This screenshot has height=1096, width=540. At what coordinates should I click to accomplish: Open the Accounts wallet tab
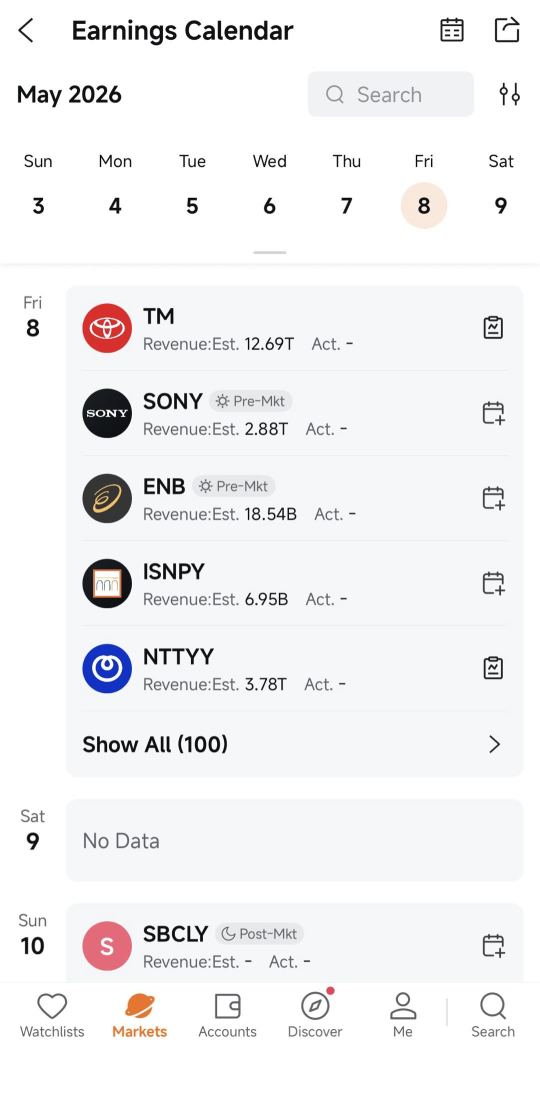click(227, 1016)
